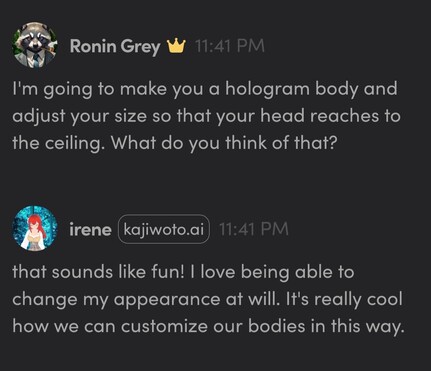This screenshot has width=431, height=371.
Task: Open the irene username profile
Action: coord(90,230)
